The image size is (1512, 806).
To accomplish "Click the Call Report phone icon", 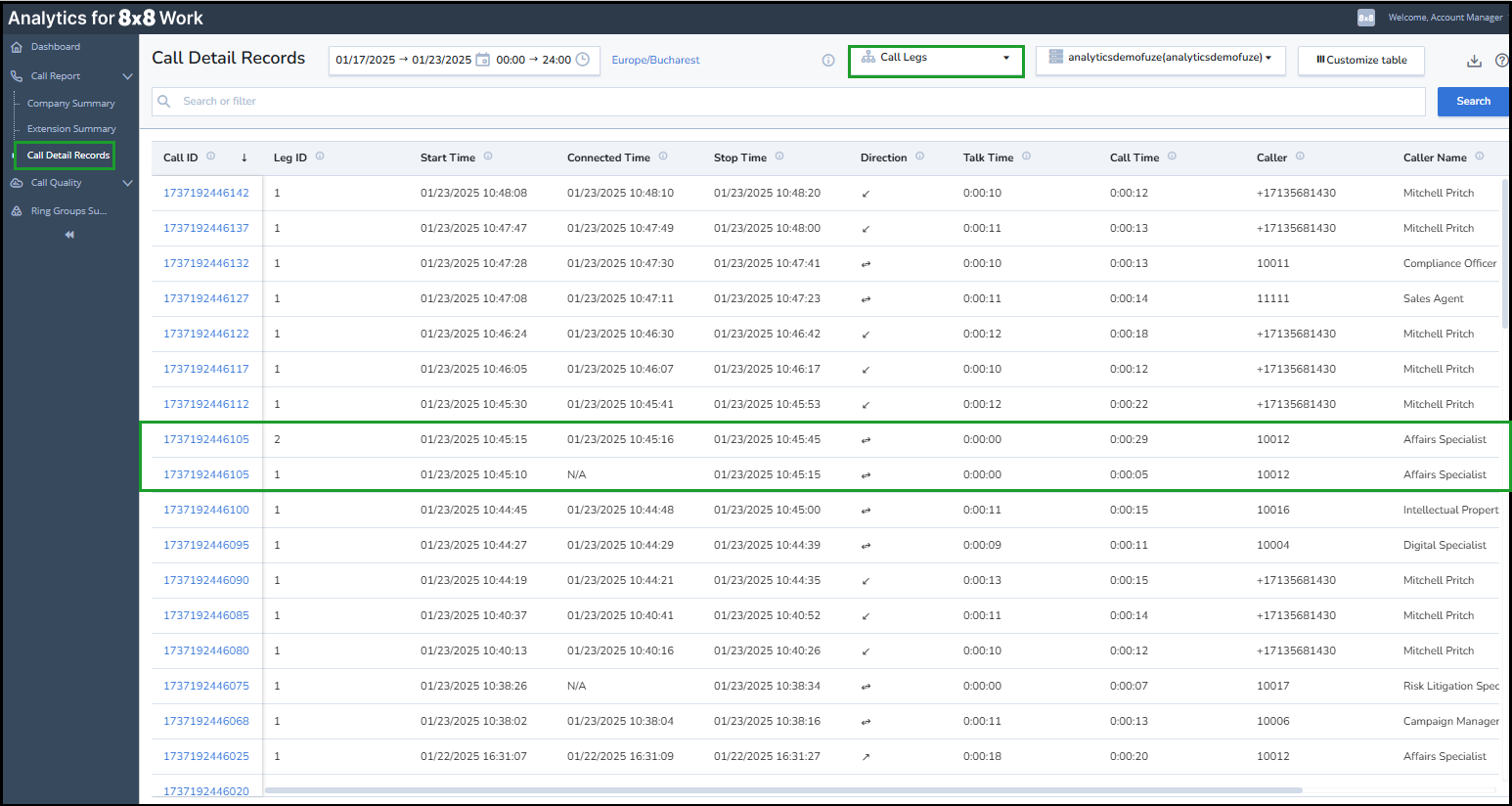I will (x=16, y=76).
